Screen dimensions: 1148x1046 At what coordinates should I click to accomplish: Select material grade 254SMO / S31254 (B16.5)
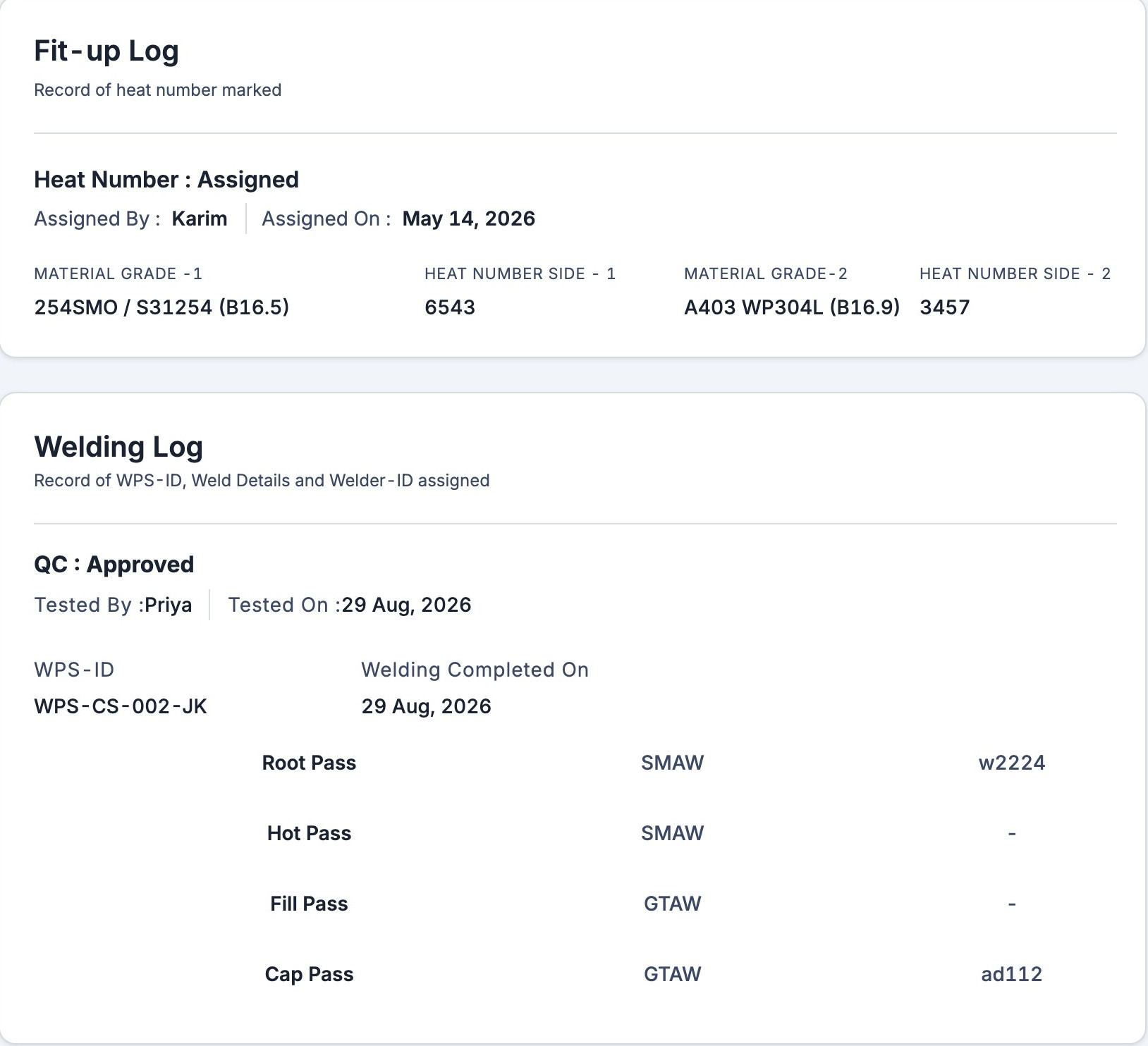tap(161, 307)
